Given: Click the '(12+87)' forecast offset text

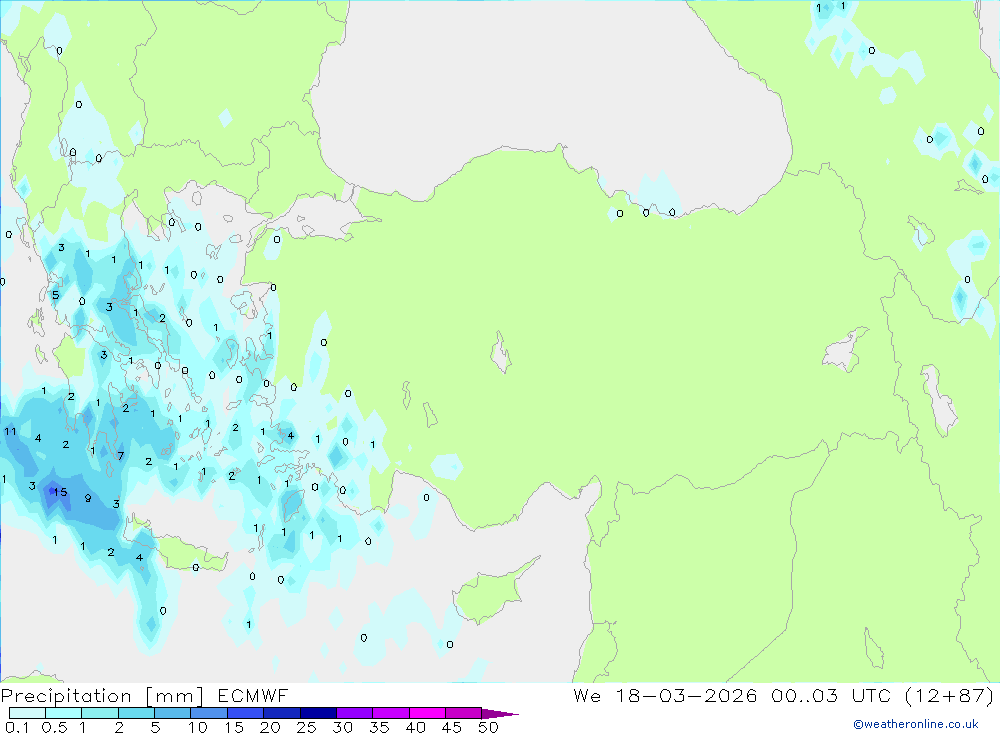Looking at the screenshot, I should pos(950,695).
